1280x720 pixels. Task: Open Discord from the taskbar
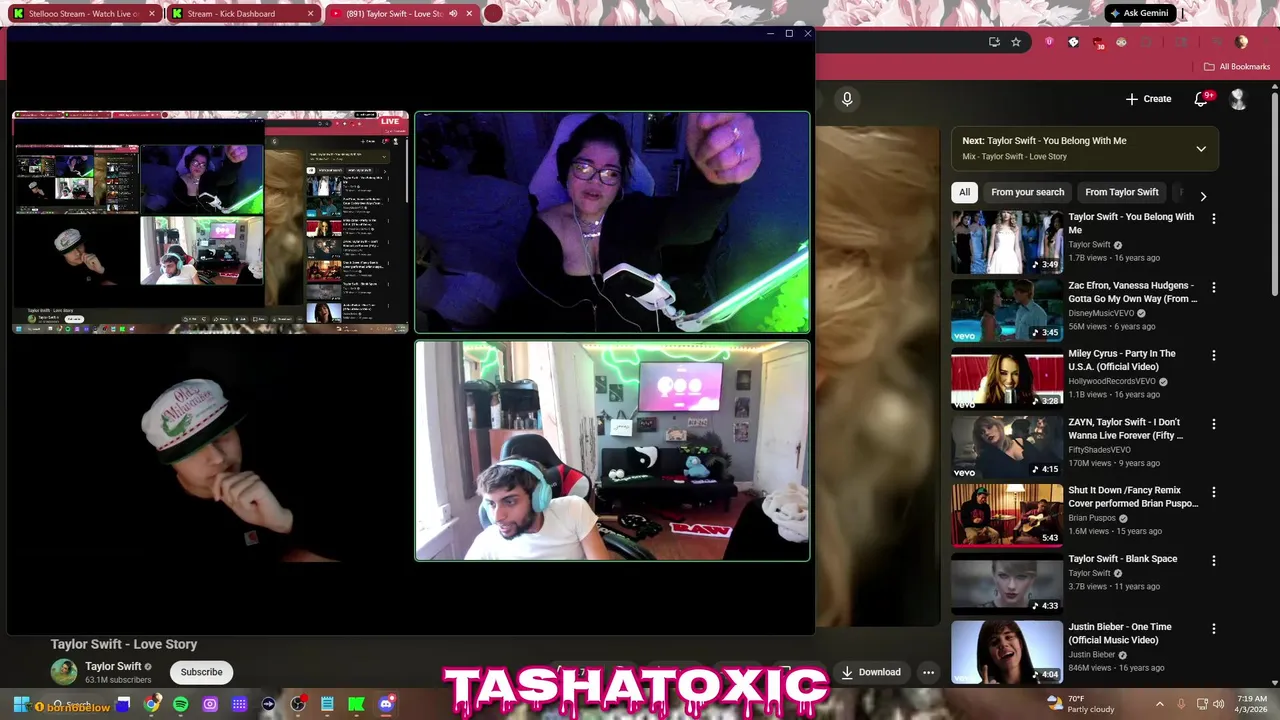[386, 704]
